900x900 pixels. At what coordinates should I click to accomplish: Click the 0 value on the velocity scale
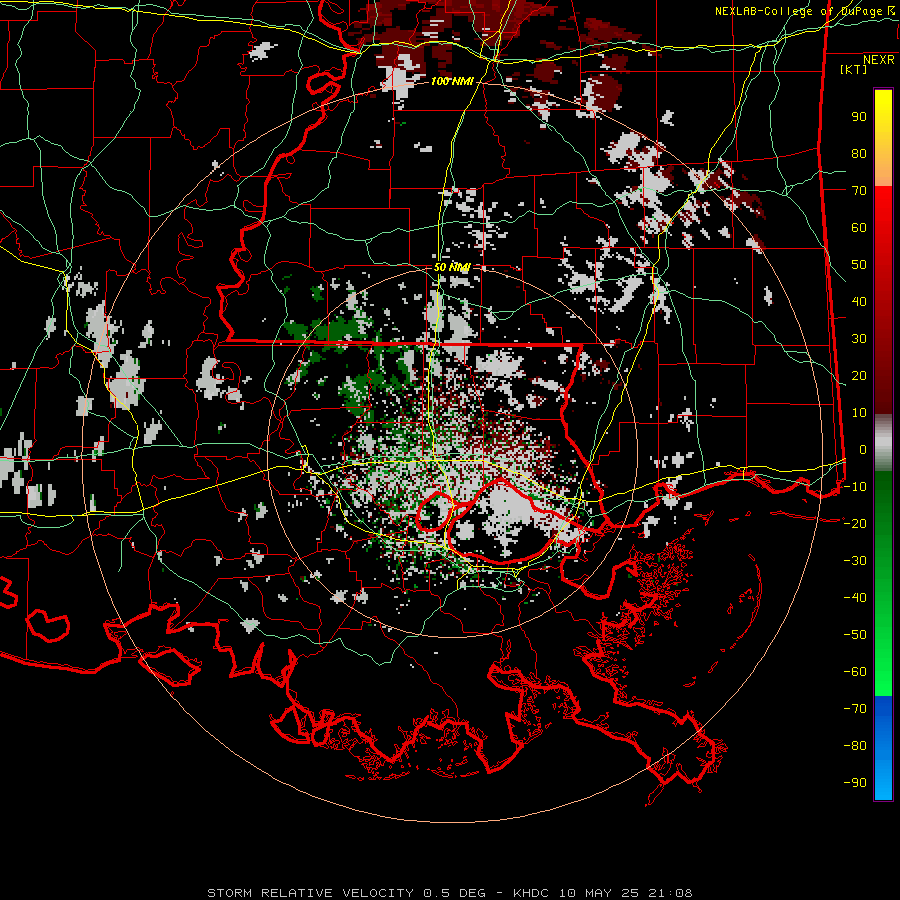point(863,450)
